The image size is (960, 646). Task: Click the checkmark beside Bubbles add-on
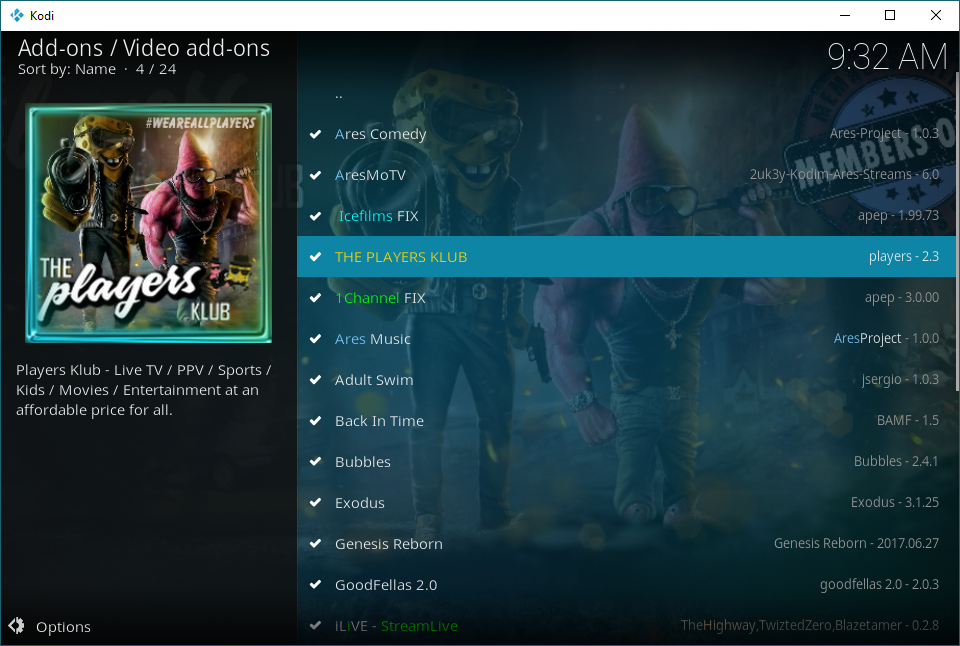pos(316,462)
